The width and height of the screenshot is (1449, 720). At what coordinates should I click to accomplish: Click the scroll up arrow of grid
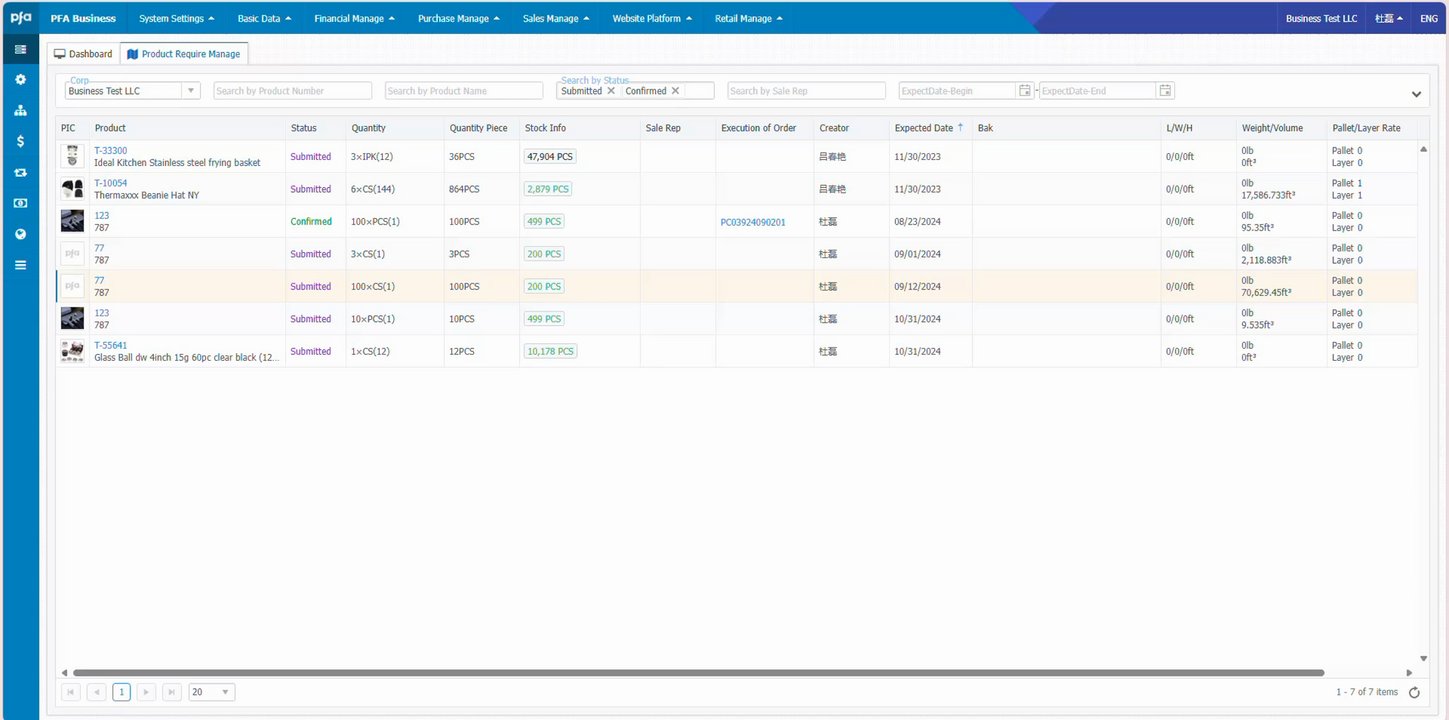[1423, 148]
